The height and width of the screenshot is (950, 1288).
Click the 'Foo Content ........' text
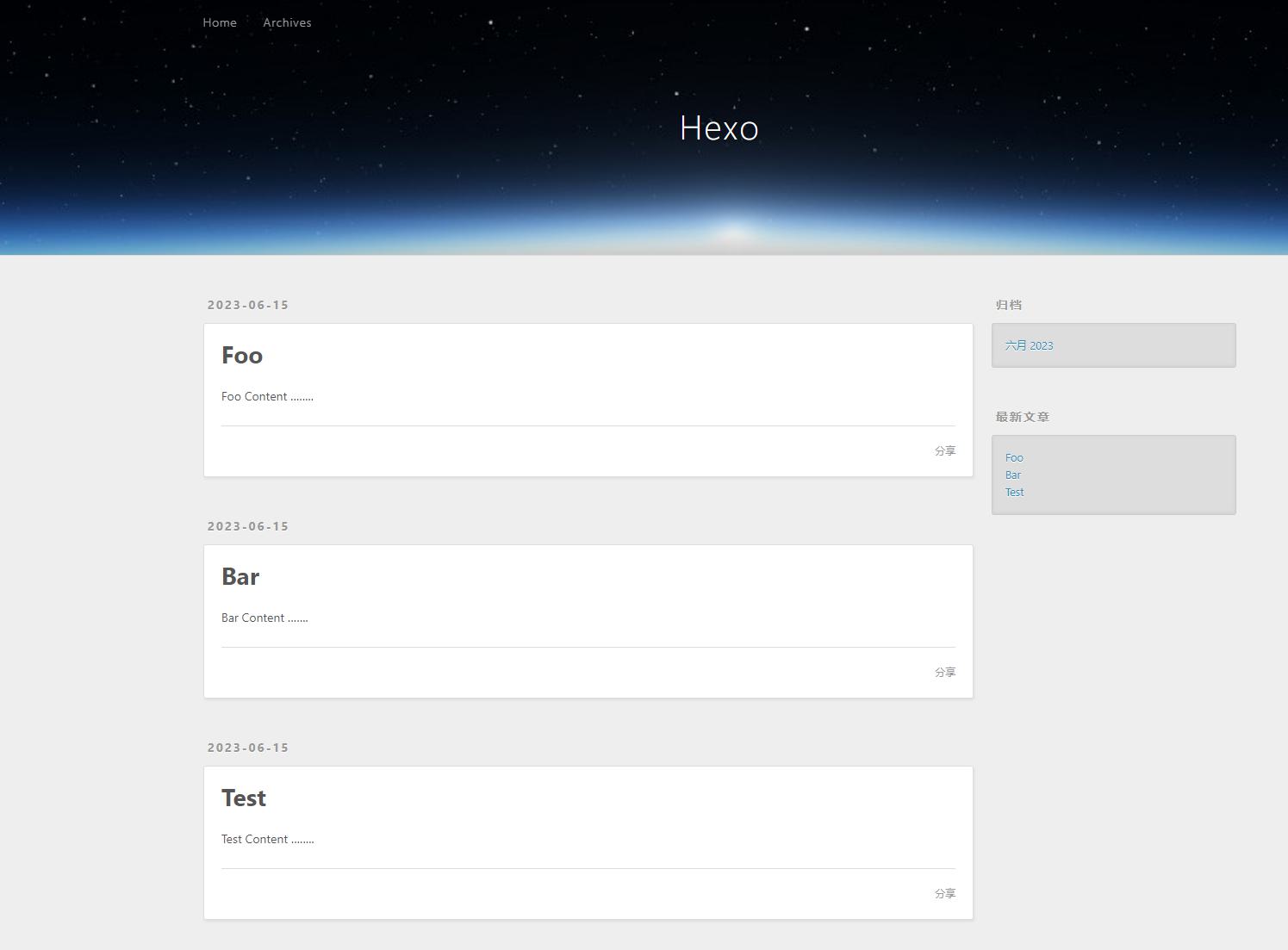[x=267, y=396]
